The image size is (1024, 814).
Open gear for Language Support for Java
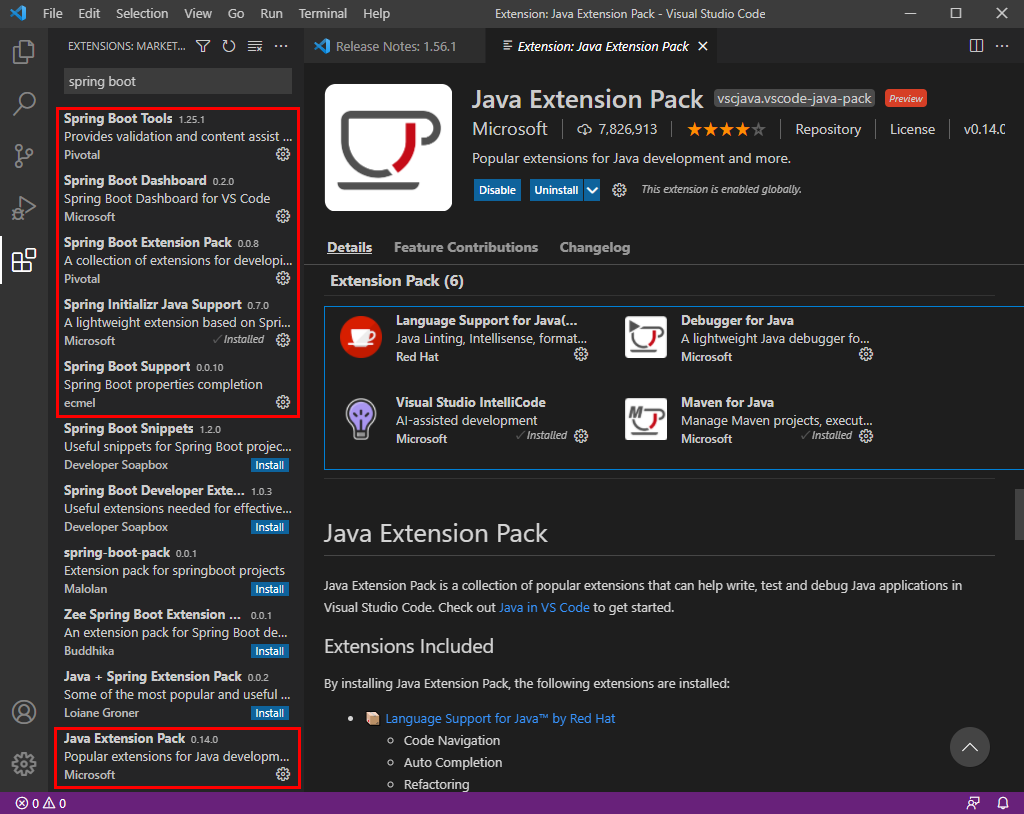click(581, 354)
